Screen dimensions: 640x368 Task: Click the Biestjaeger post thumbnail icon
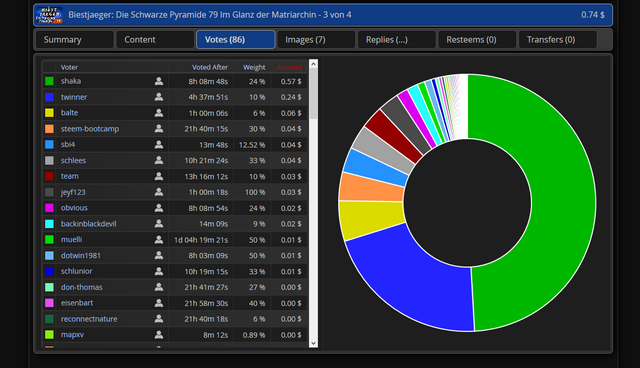pos(49,15)
